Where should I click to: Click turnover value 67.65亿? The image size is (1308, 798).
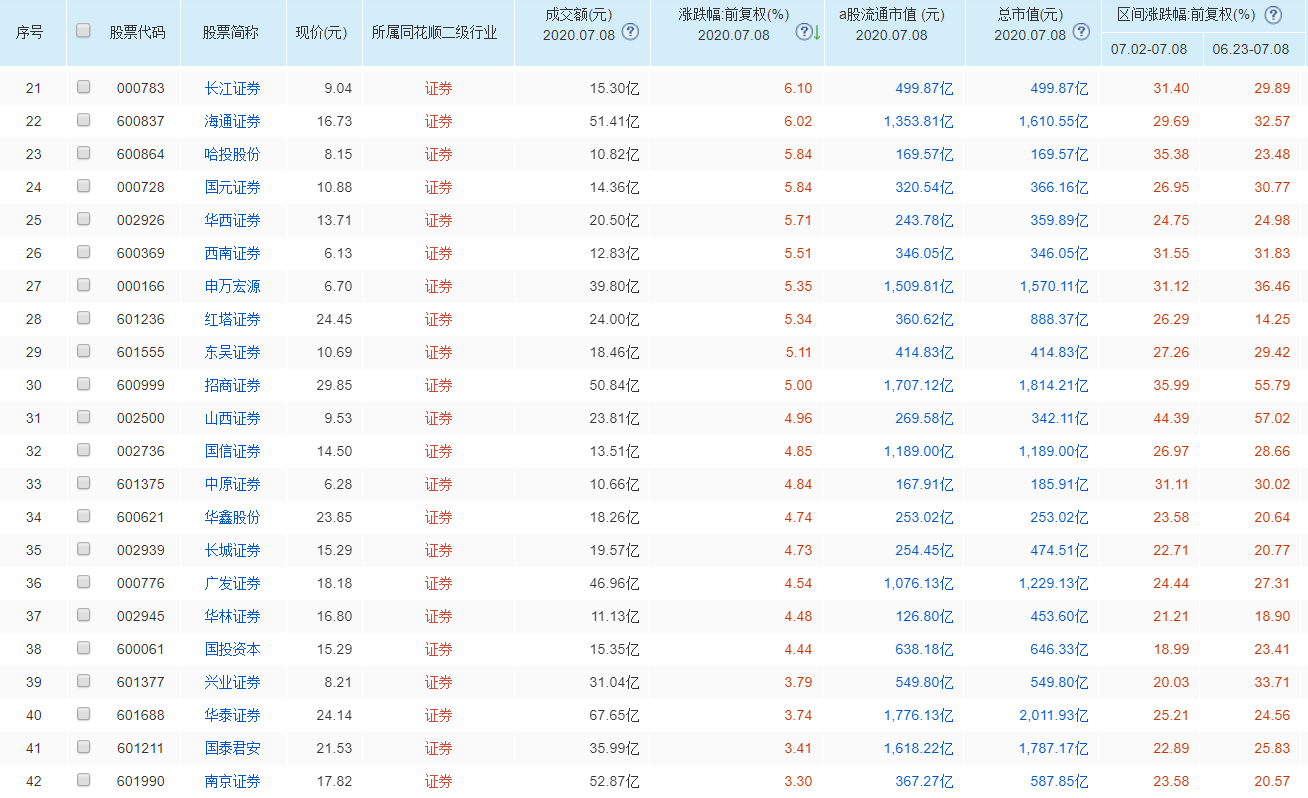pos(614,715)
